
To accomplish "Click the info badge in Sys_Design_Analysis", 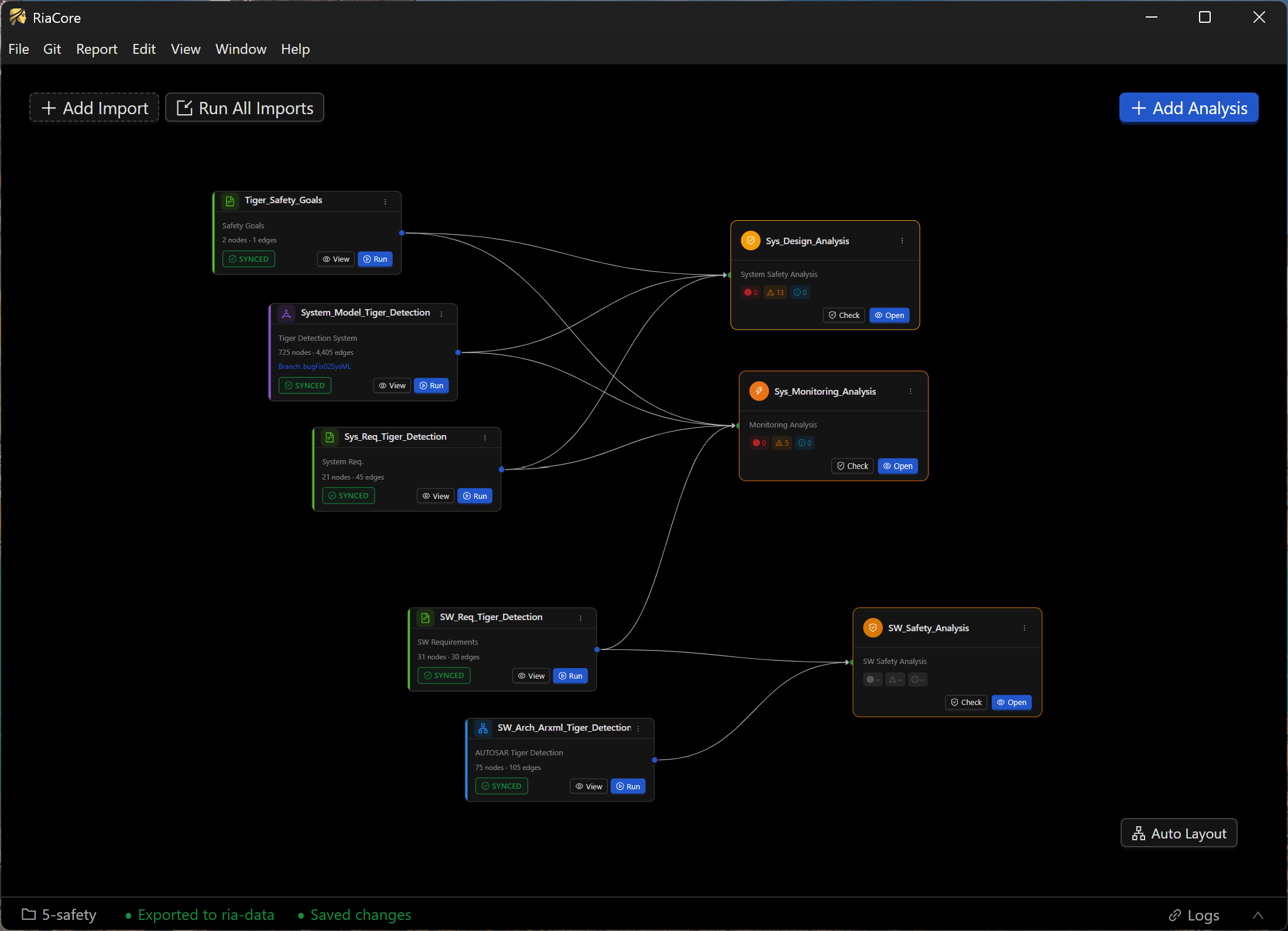I will click(800, 292).
